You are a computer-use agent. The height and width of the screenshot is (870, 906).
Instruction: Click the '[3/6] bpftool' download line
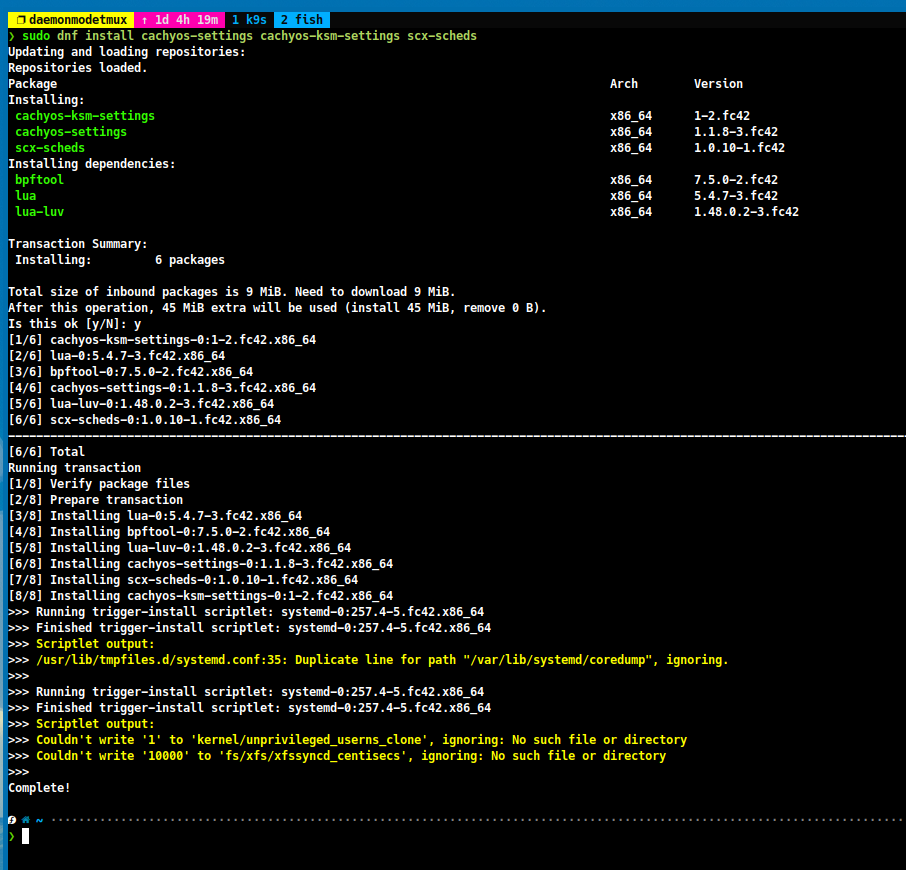pos(131,372)
